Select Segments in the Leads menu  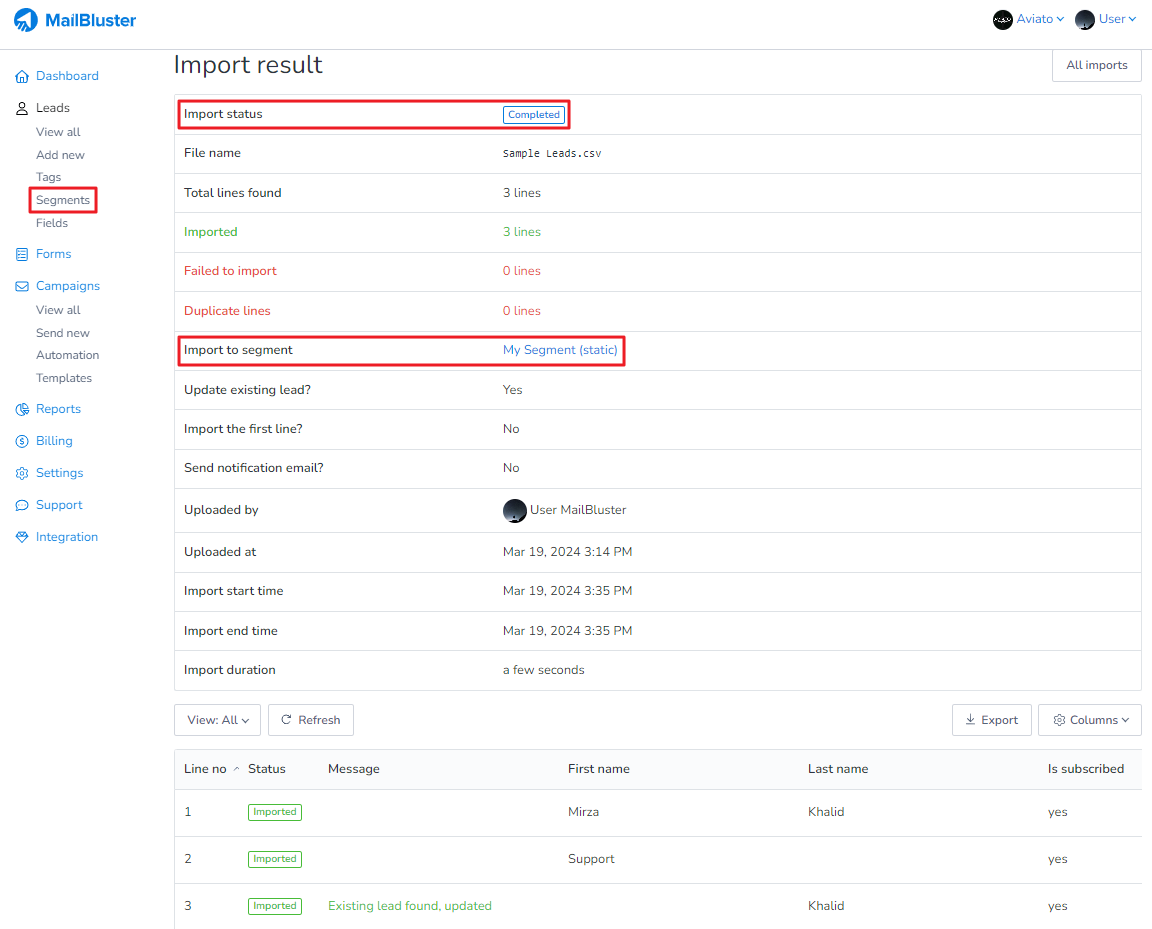[63, 200]
